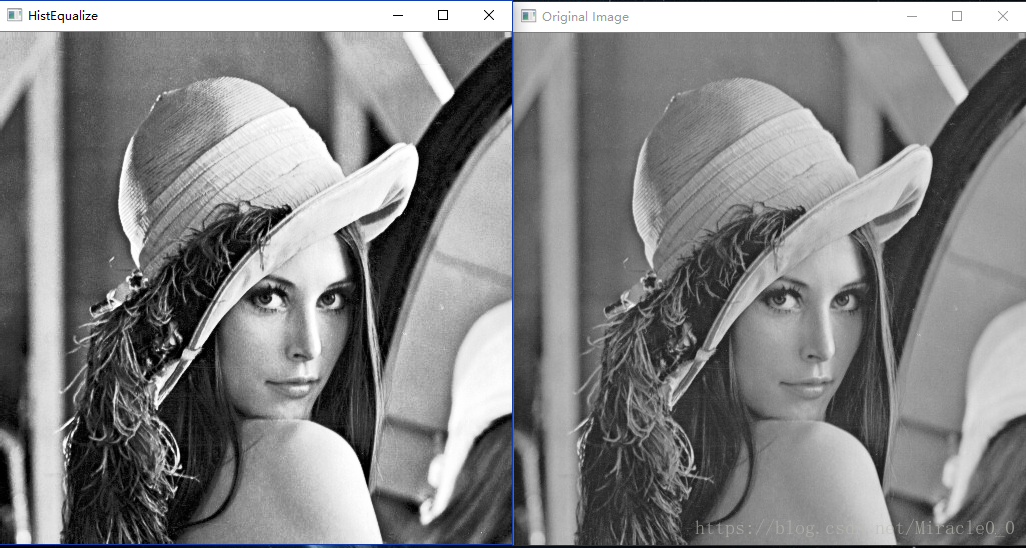
Task: Minimize the Original Image window
Action: point(912,16)
